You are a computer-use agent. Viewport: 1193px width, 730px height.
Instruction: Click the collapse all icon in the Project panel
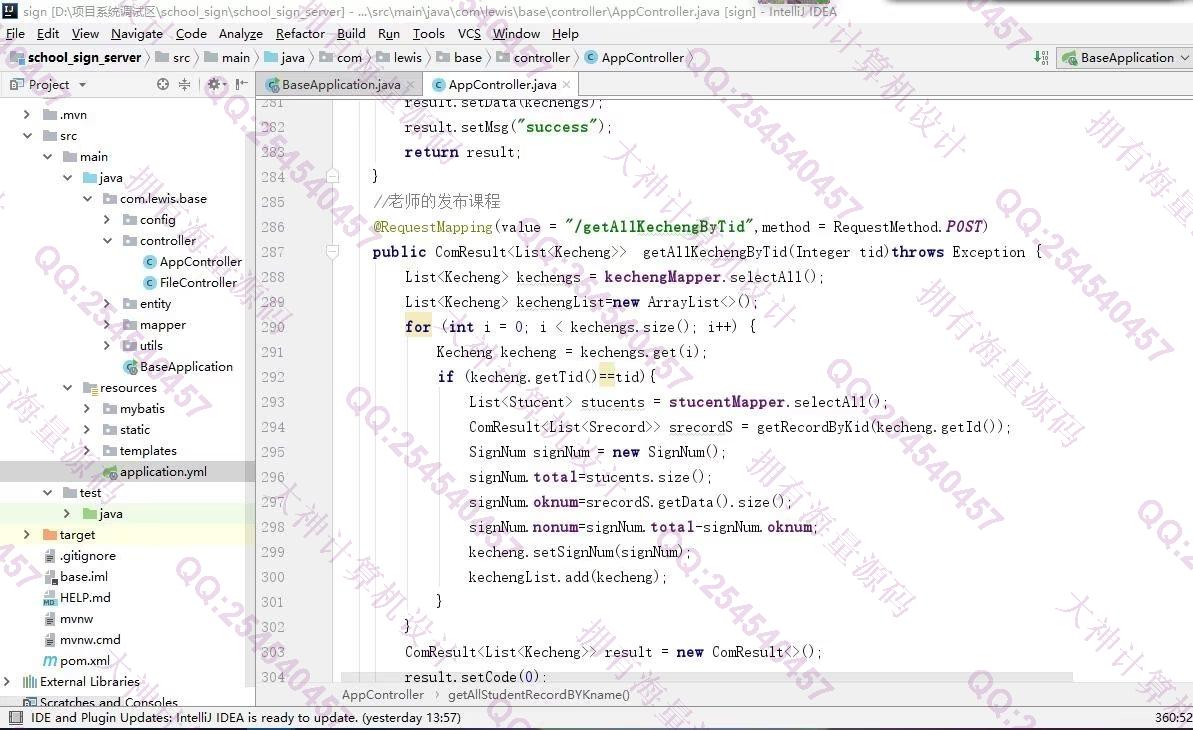tap(184, 84)
